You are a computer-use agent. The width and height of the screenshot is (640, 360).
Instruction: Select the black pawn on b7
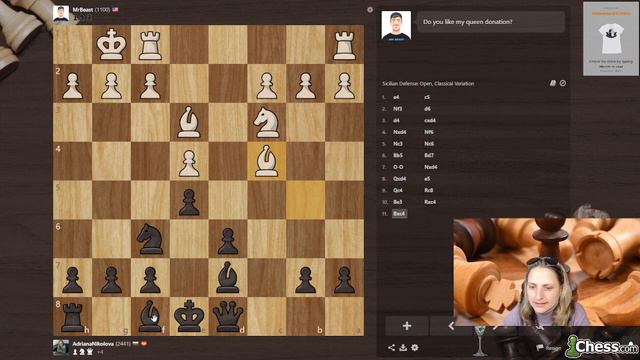305,278
